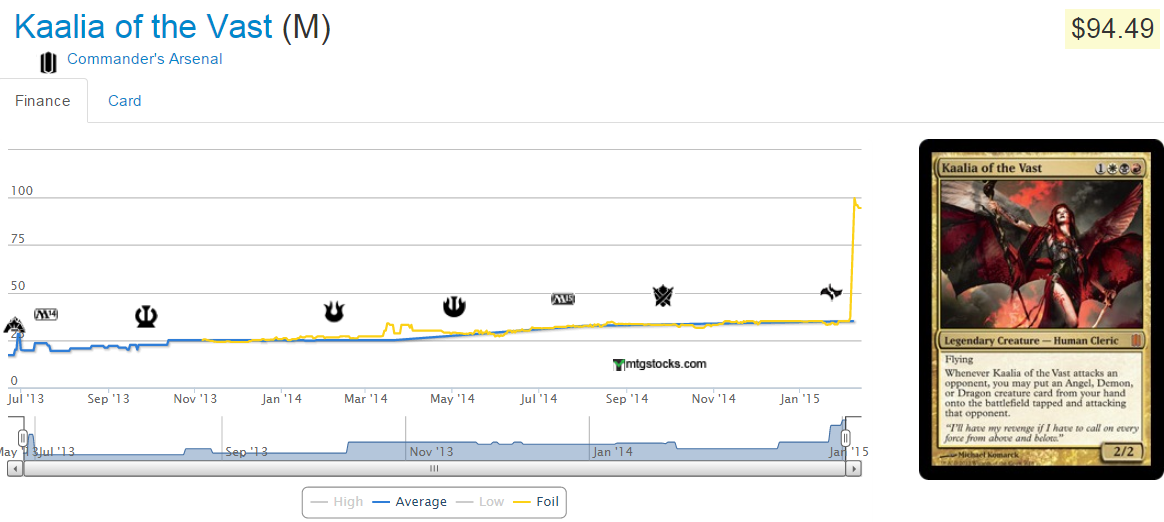The height and width of the screenshot is (522, 1164).
Task: Click the Kaalia of the Vast card image
Action: tap(1040, 309)
